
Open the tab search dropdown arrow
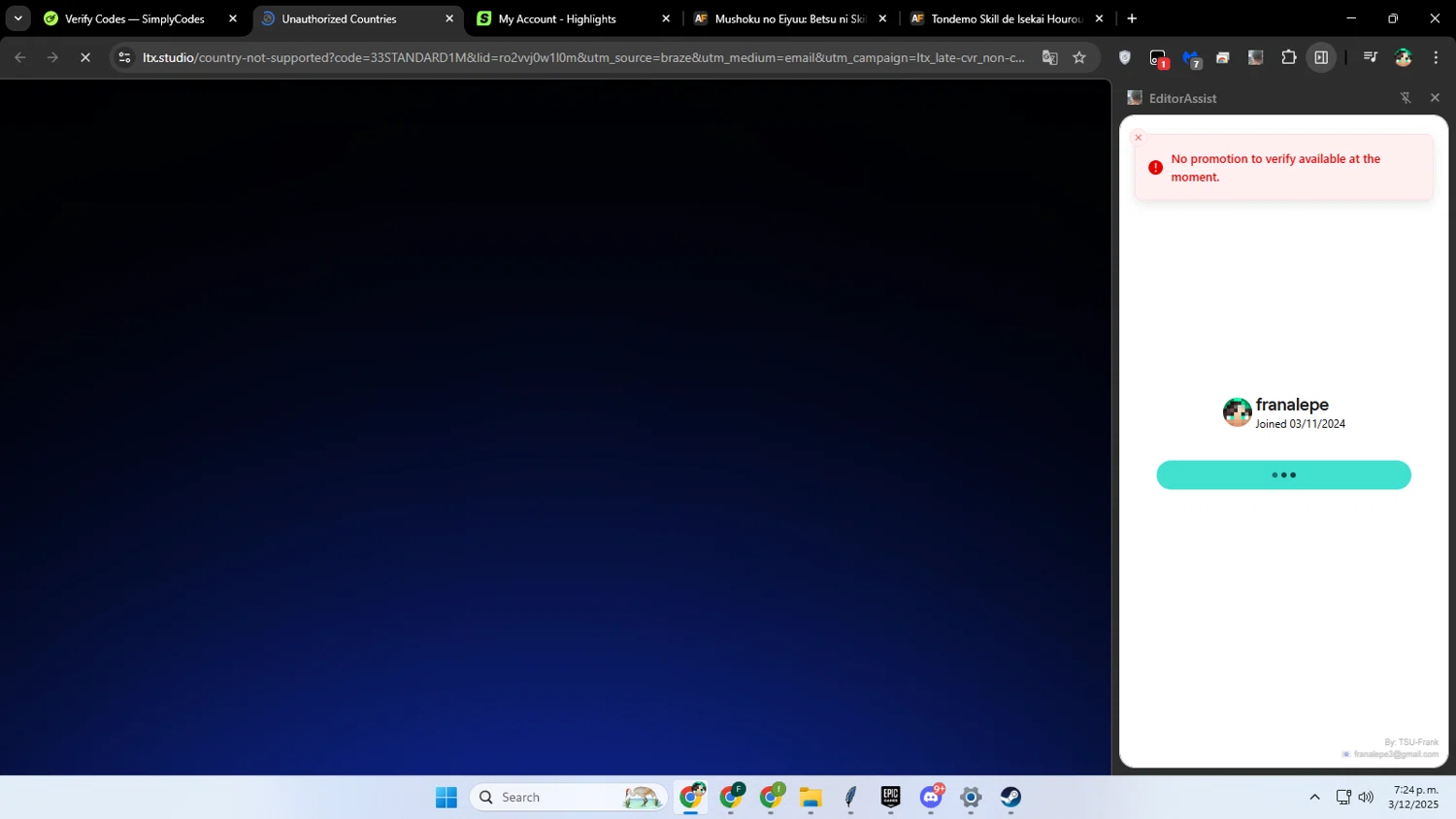(x=17, y=18)
